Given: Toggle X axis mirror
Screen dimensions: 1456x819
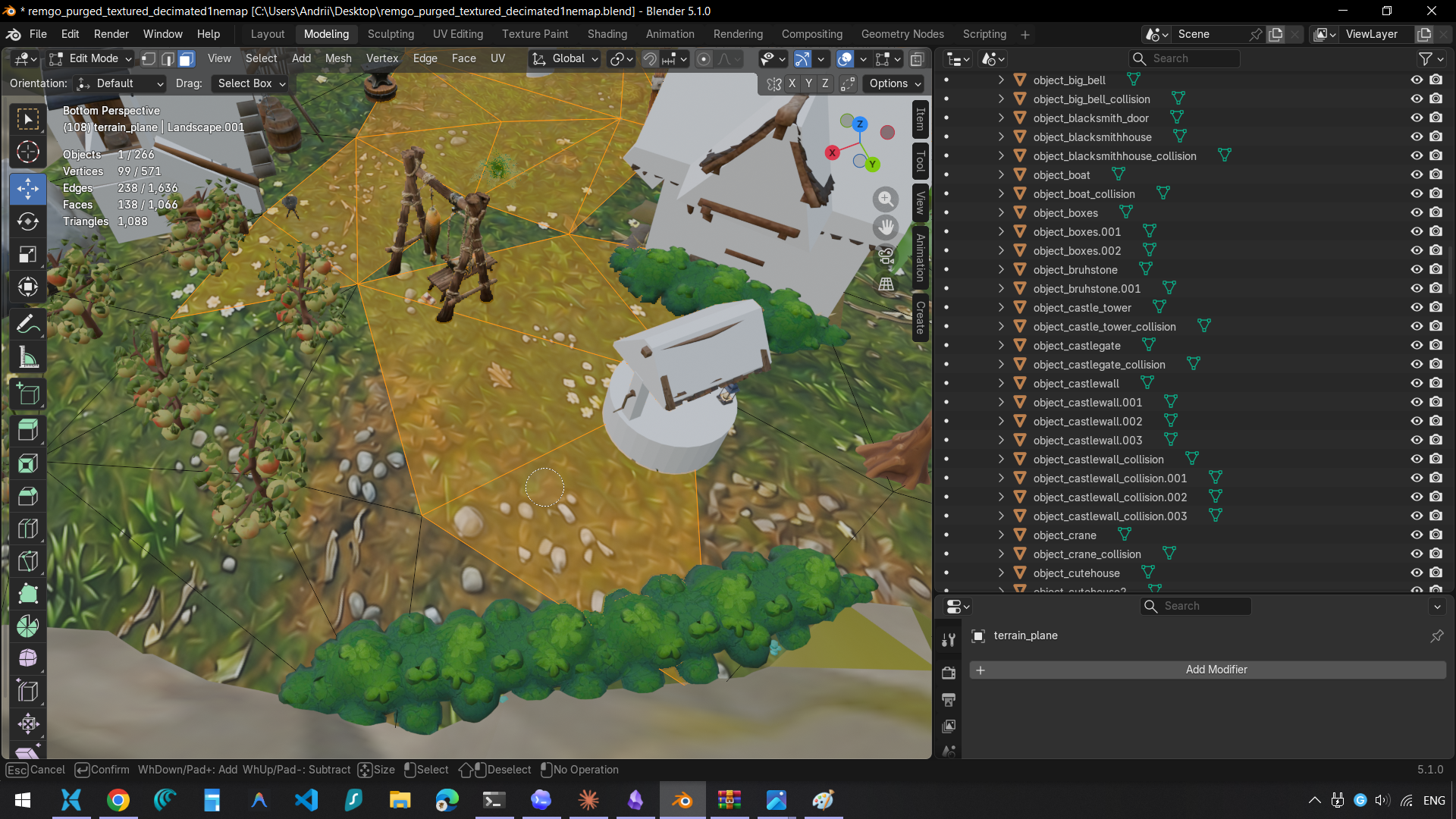Looking at the screenshot, I should tap(792, 83).
